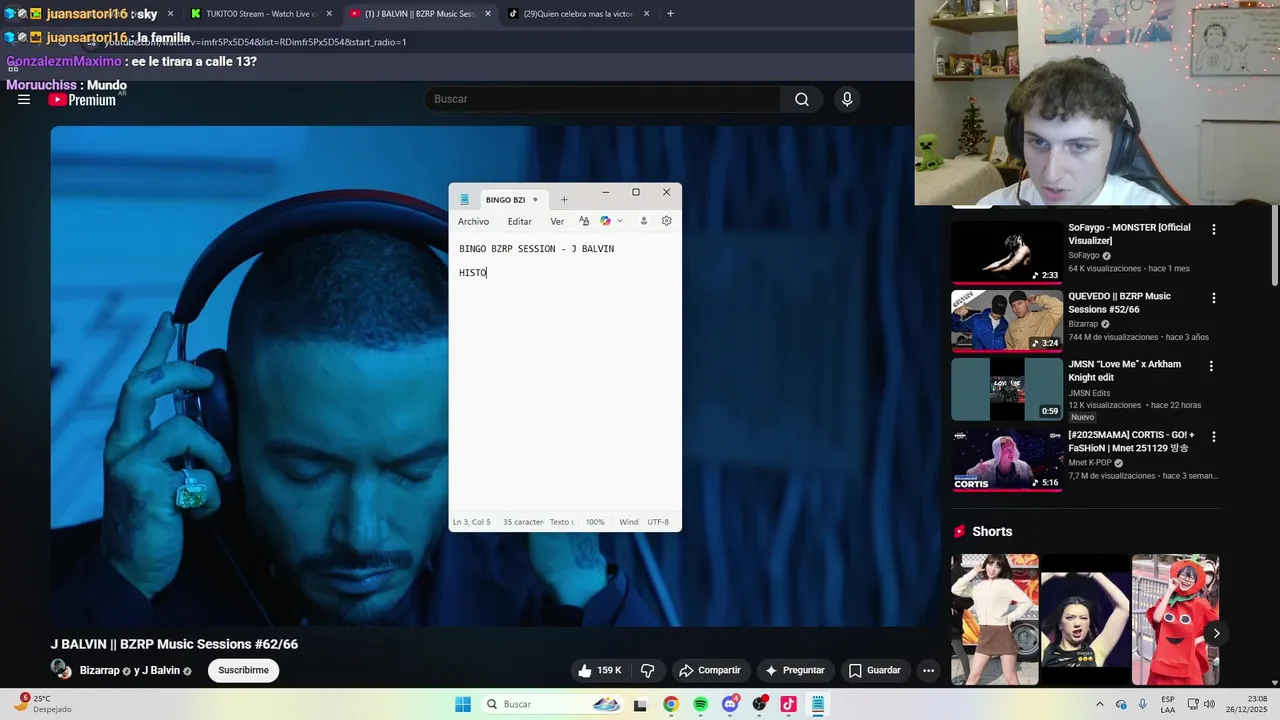
Task: Open the Bizarrap y J Balvin channel link
Action: pos(130,670)
